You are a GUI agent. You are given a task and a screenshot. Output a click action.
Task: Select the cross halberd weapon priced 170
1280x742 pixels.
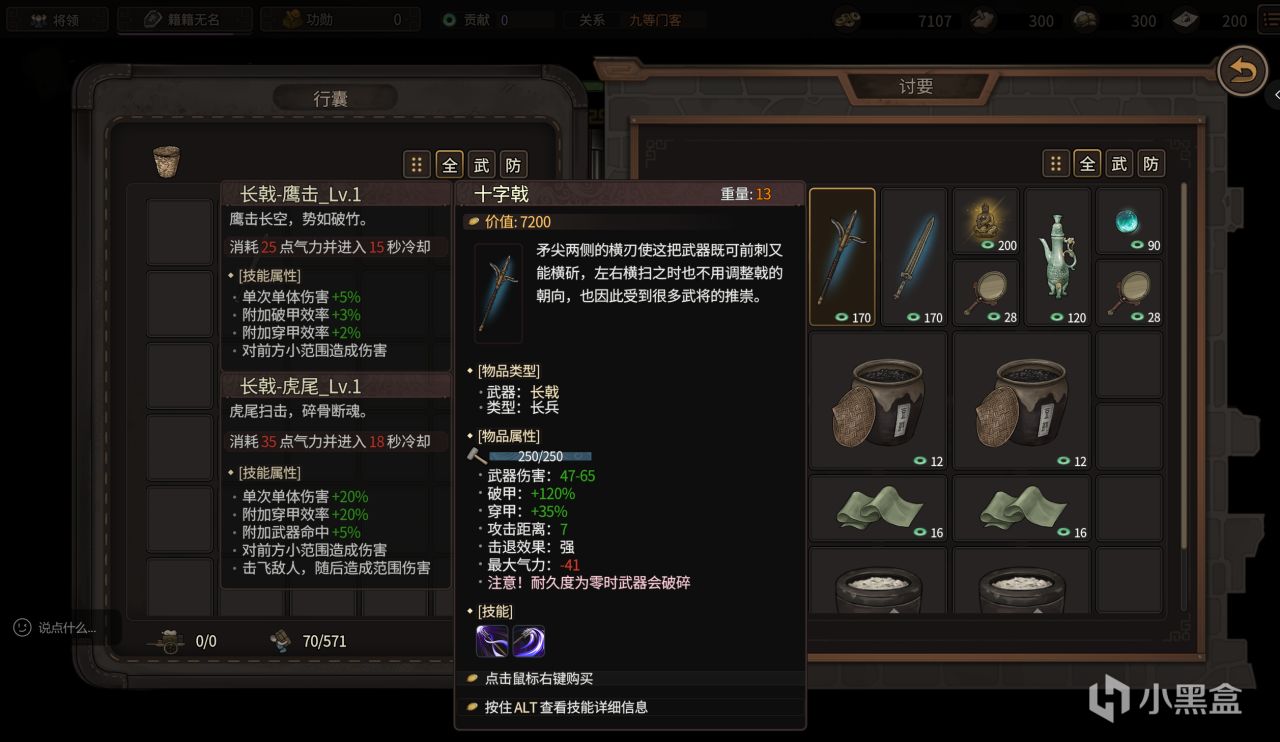click(842, 257)
